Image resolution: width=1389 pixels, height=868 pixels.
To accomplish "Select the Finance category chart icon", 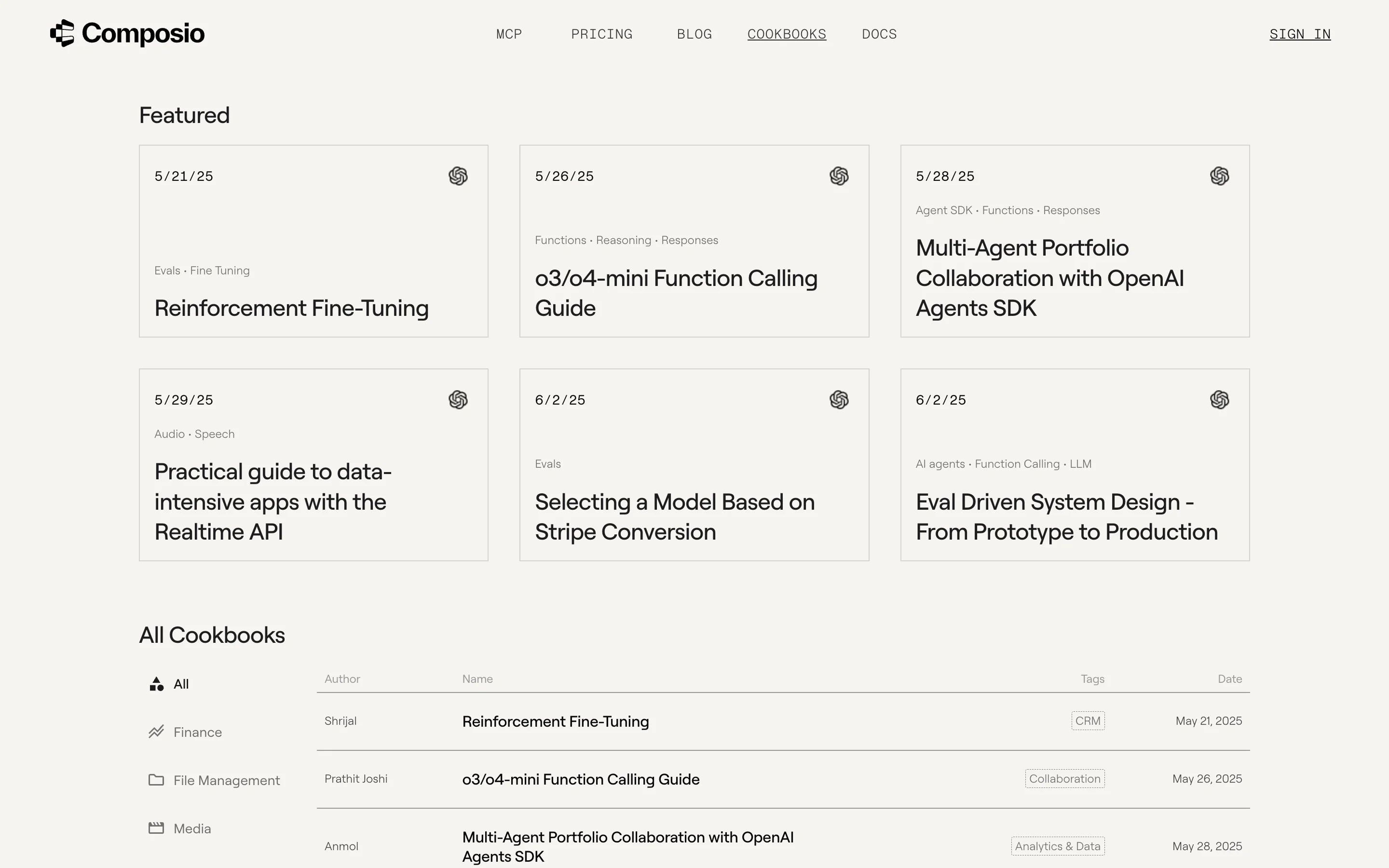I will click(x=156, y=732).
